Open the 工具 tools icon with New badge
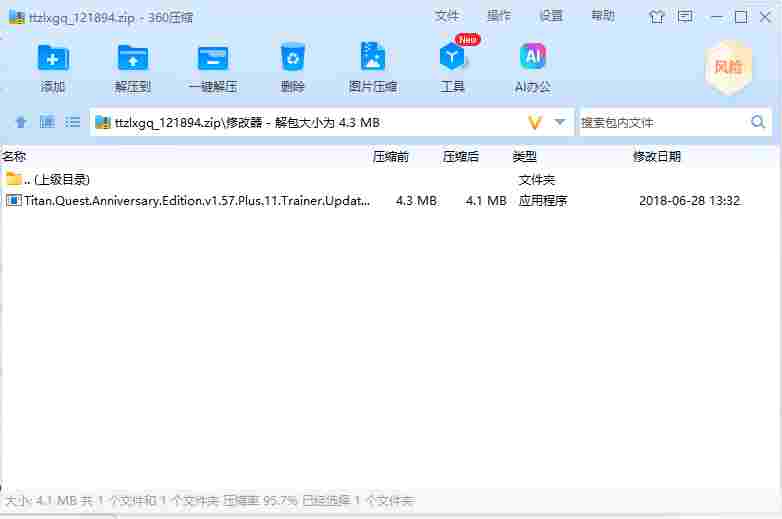Viewport: 782px width, 519px height. click(x=452, y=57)
